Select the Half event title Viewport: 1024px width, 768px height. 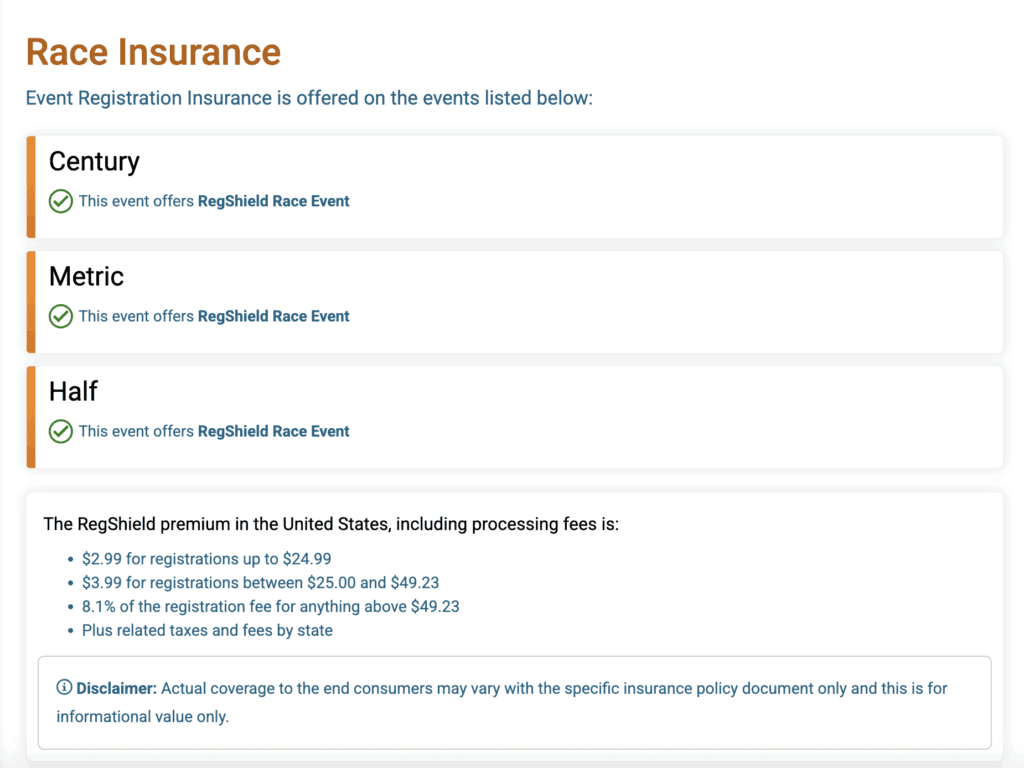pos(73,391)
